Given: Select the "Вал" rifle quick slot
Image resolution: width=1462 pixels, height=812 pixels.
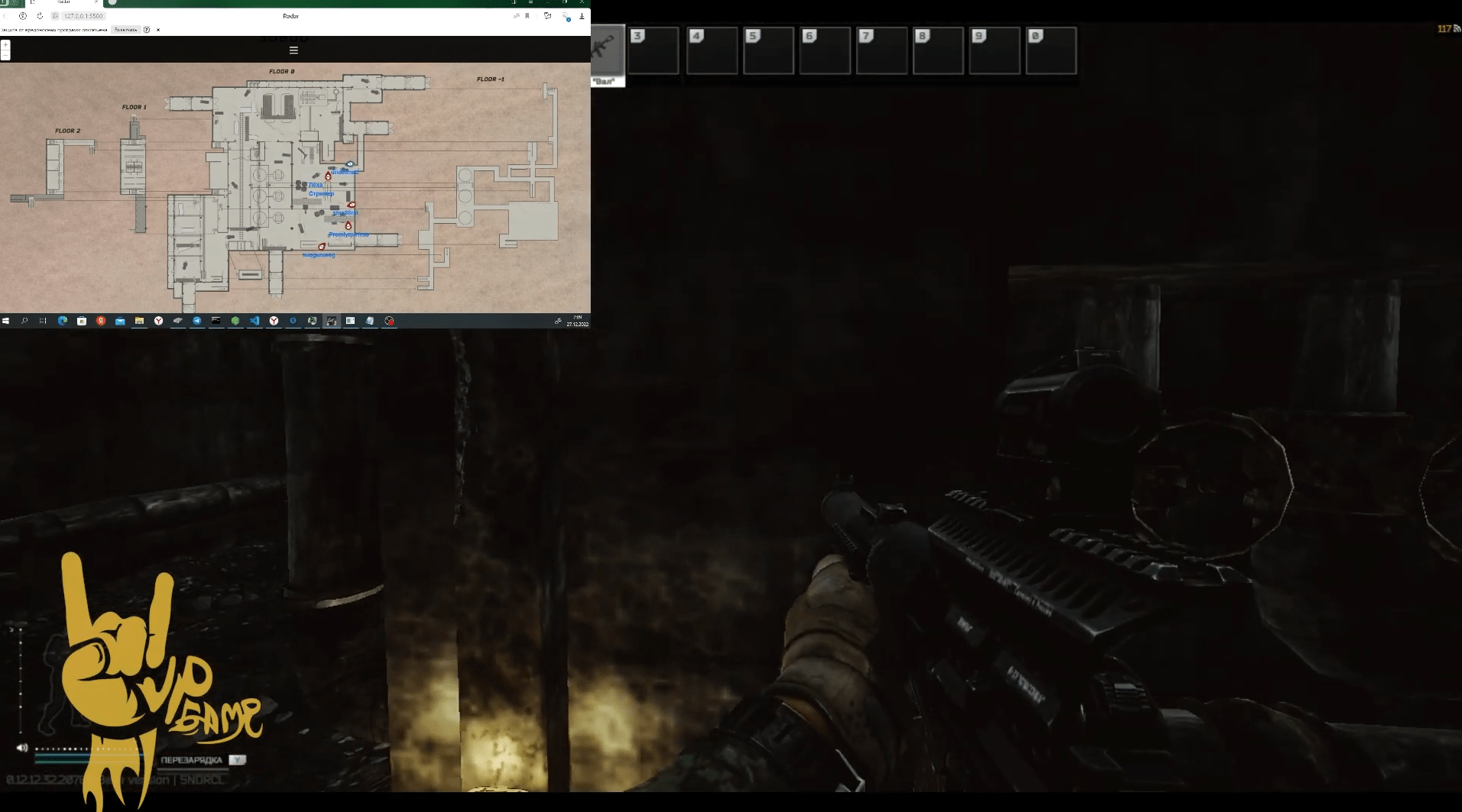Looking at the screenshot, I should (608, 55).
